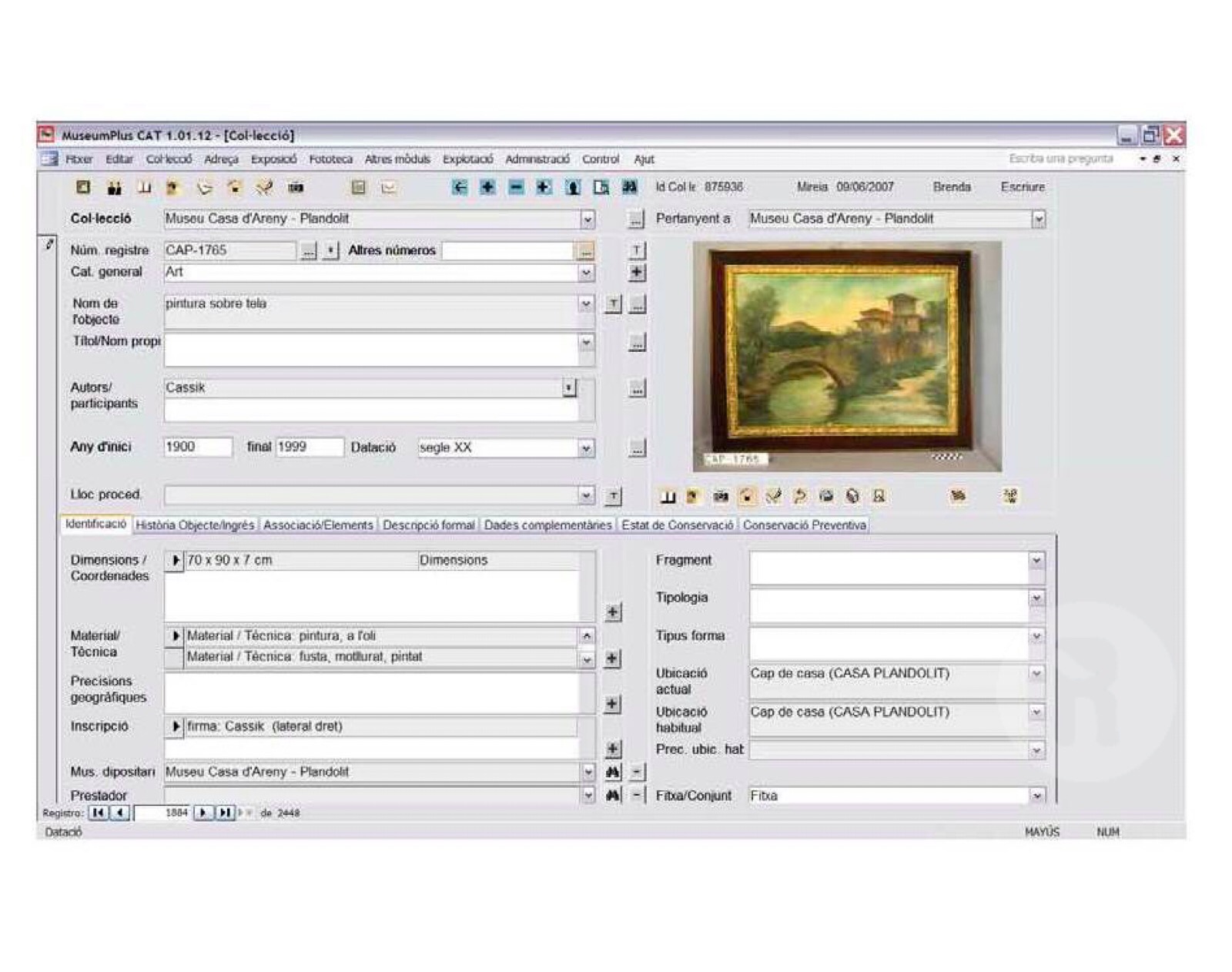Click the curved undo arrow icon below photo

pos(799,497)
